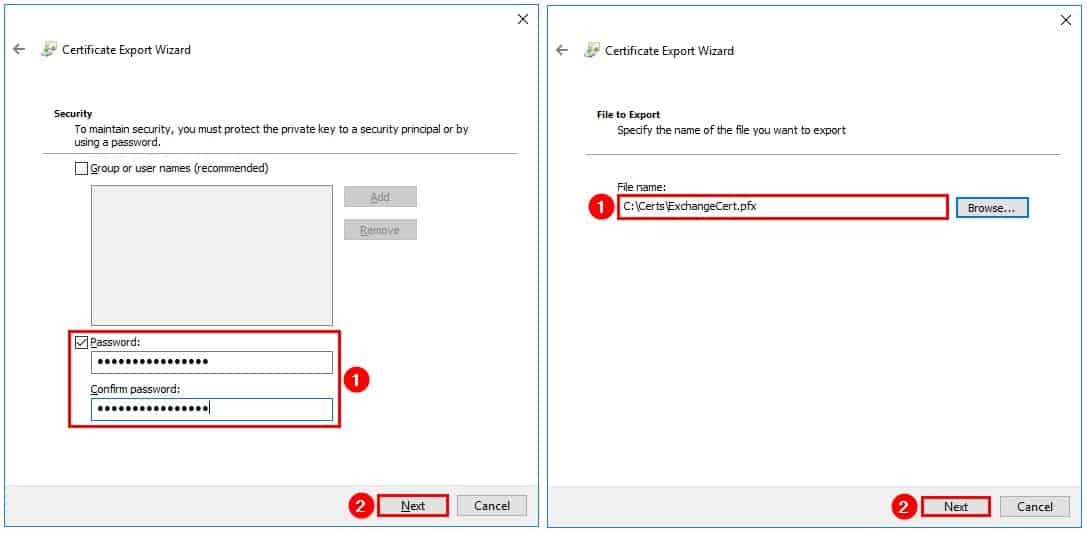Close the File to Export wizard dialog
Image resolution: width=1087 pixels, height=537 pixels.
1065,20
